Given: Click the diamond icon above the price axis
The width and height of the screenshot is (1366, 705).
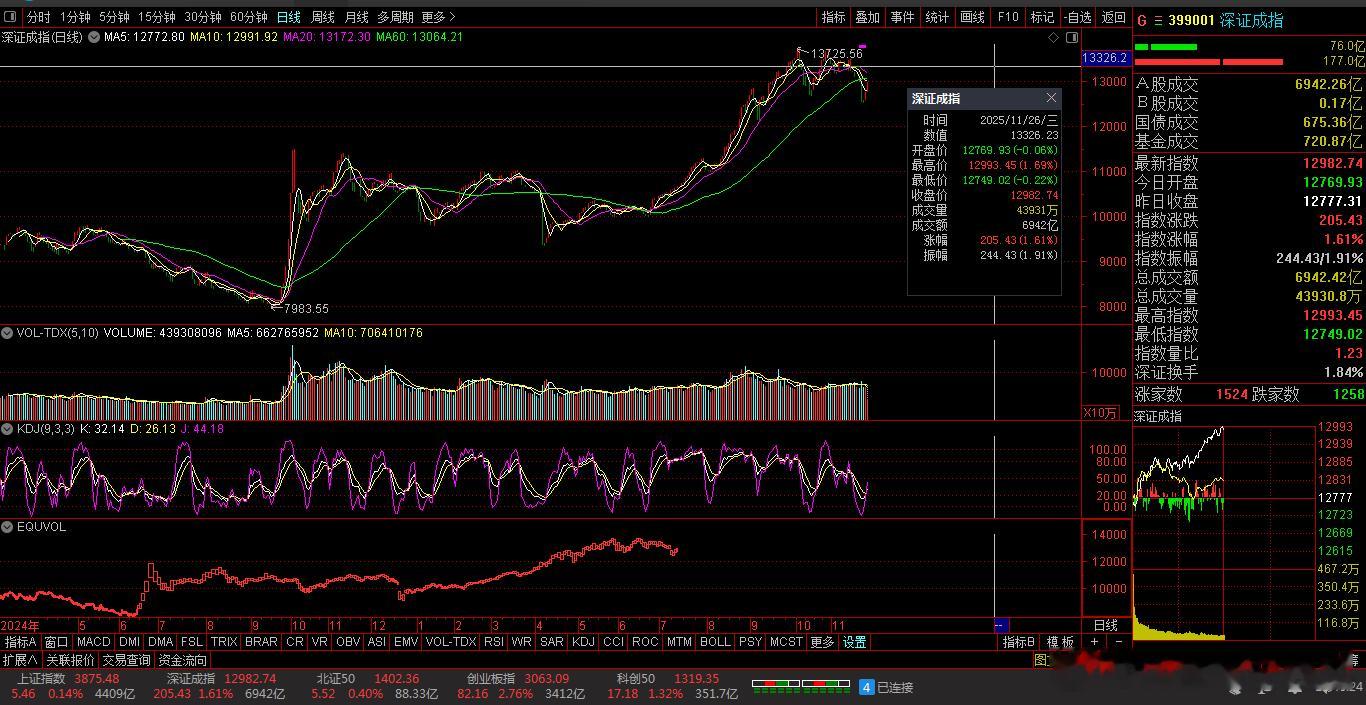Looking at the screenshot, I should point(1053,37).
